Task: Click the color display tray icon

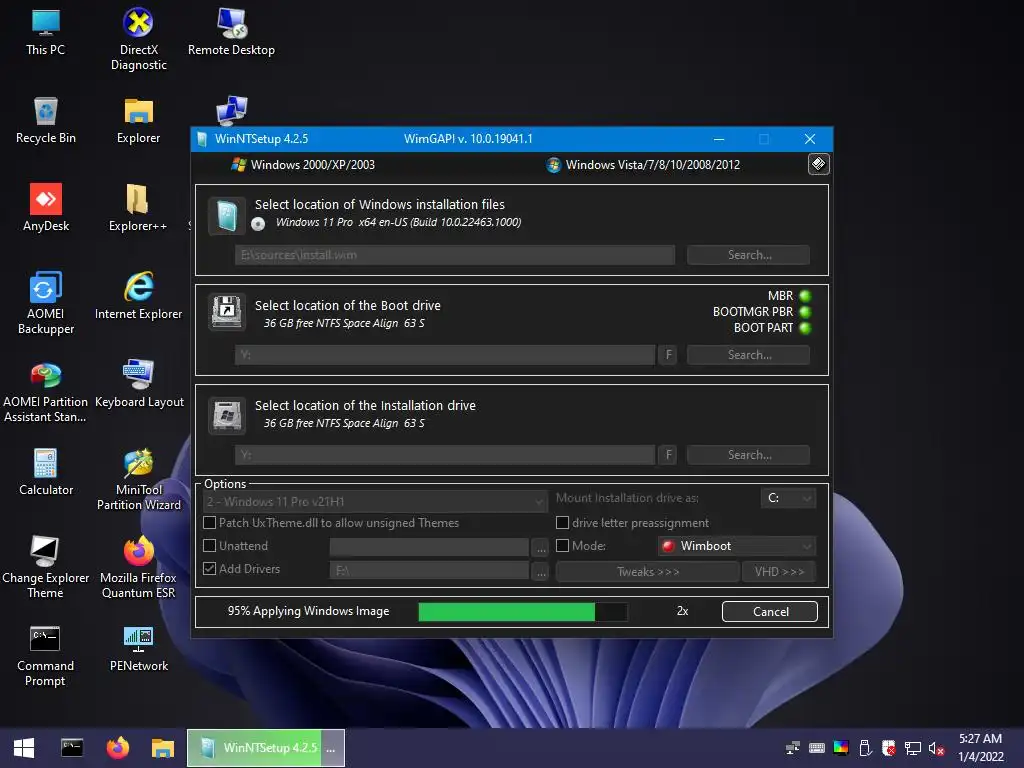Action: pyautogui.click(x=841, y=748)
